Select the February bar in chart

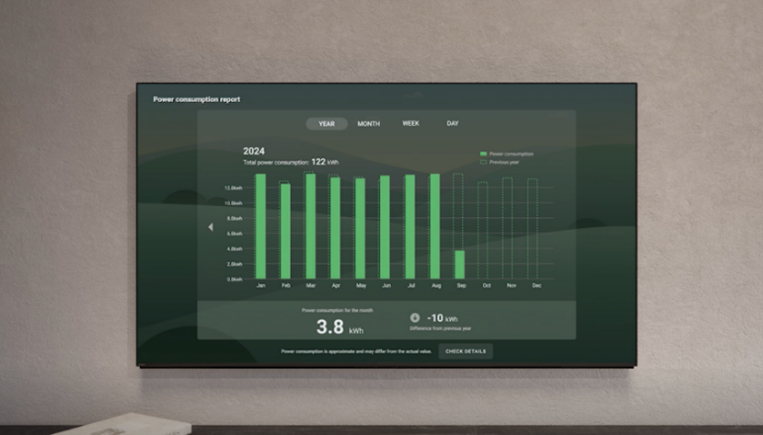coord(285,231)
